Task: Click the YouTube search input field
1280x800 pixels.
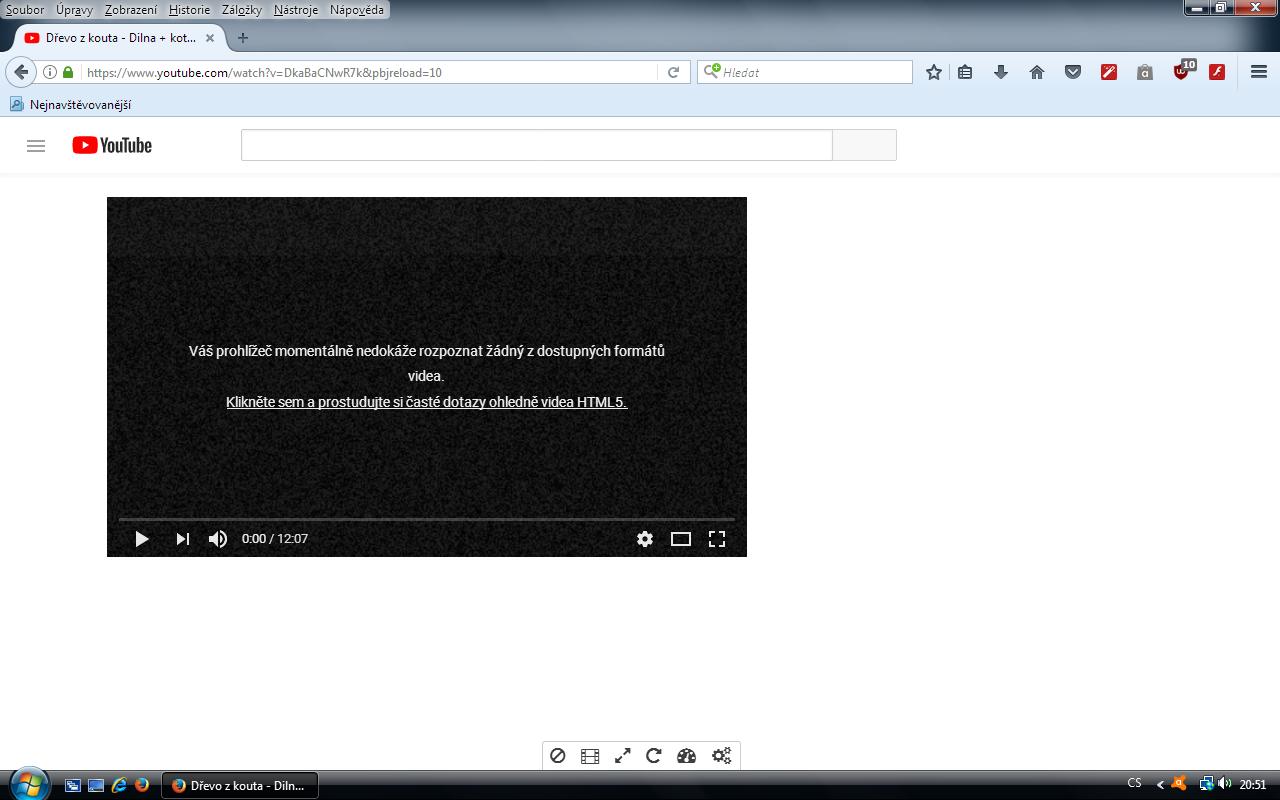Action: point(536,145)
